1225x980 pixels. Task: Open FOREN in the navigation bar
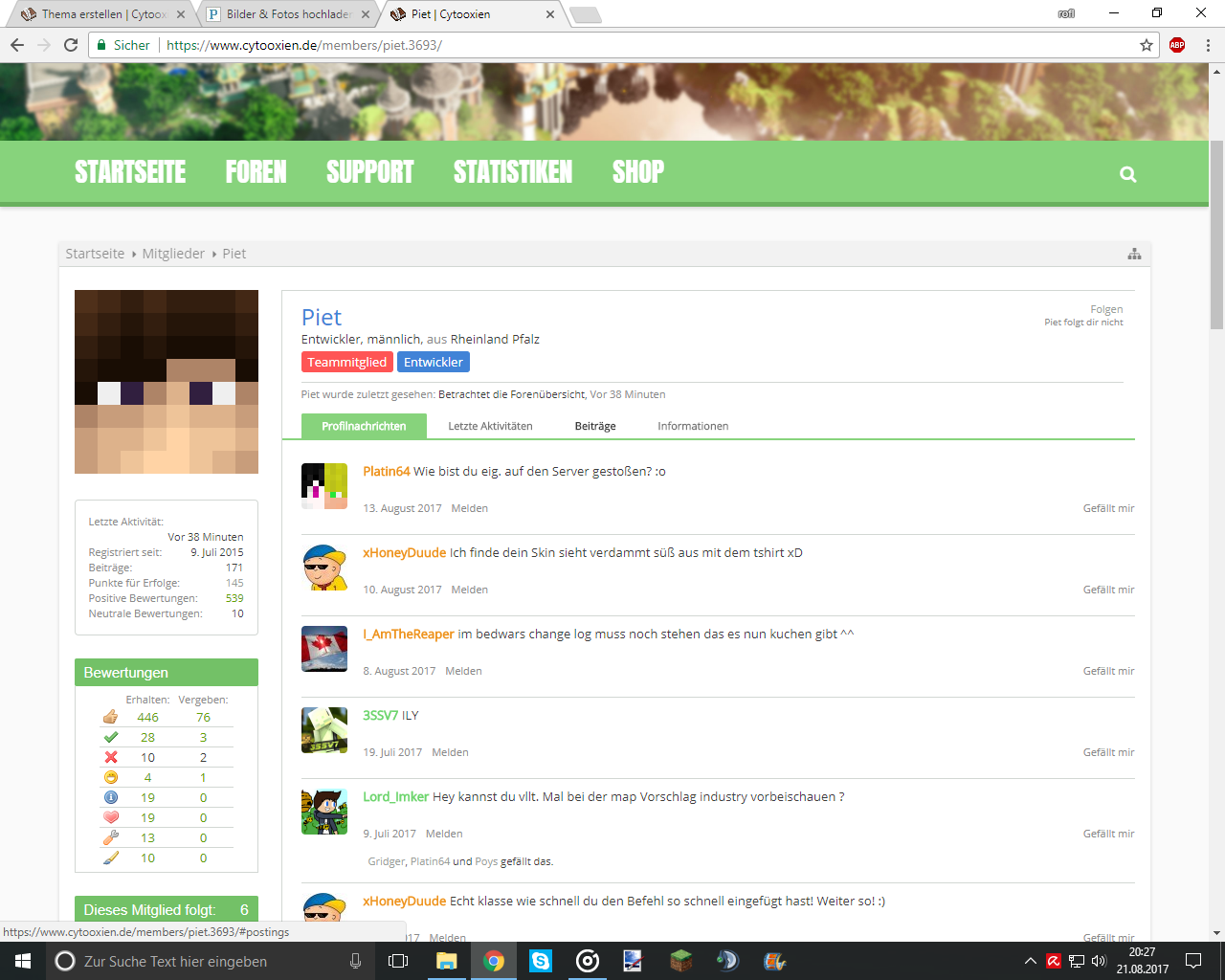pyautogui.click(x=256, y=172)
